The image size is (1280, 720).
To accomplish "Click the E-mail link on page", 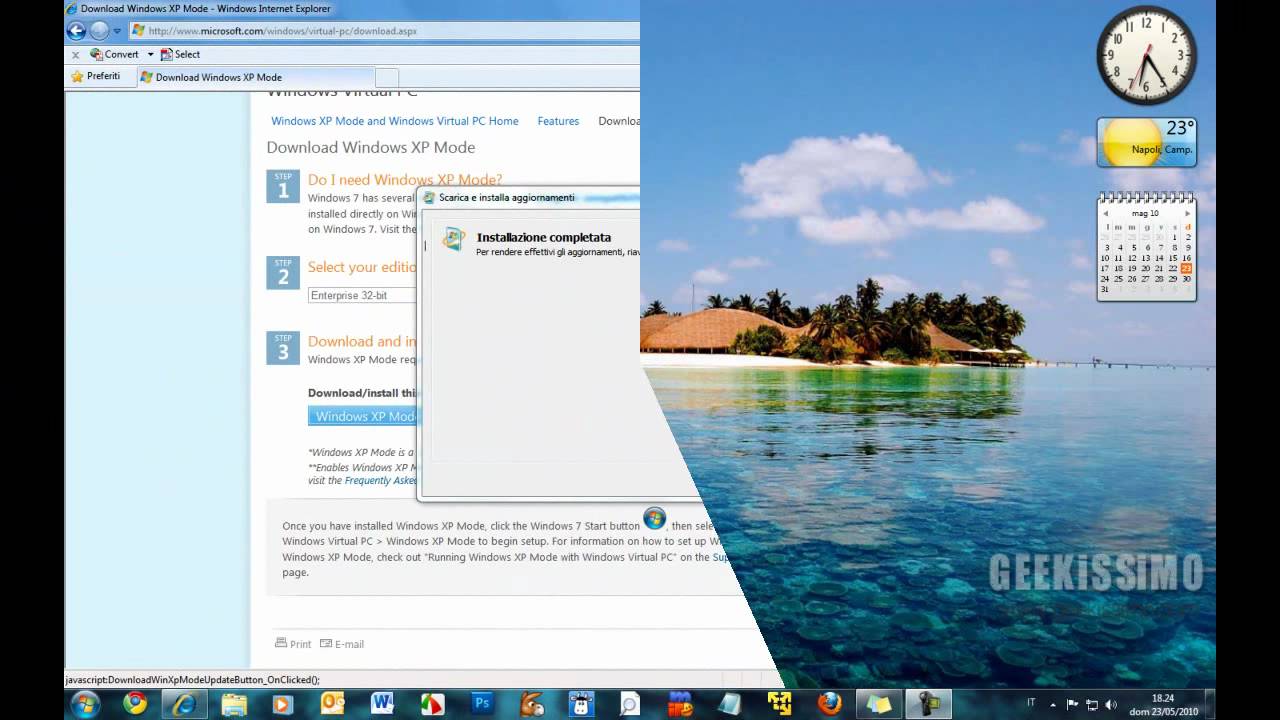I will coord(341,644).
